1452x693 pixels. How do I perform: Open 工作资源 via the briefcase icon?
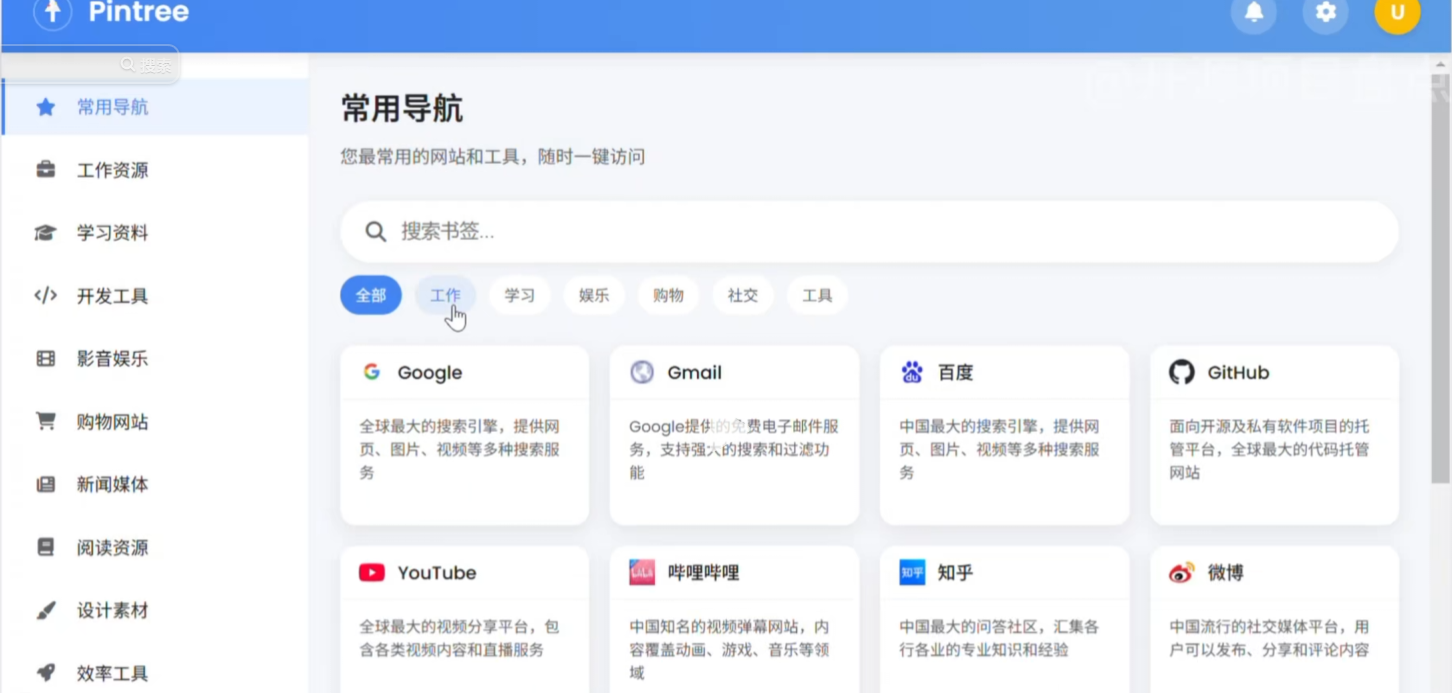coord(45,170)
